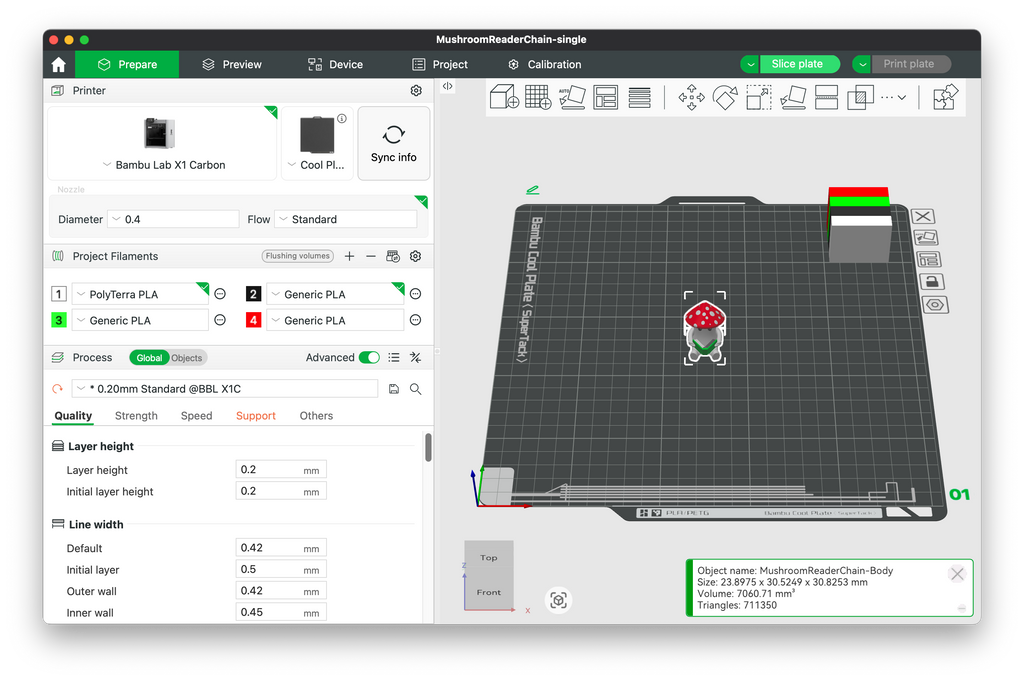Open Flow Standard dropdown

pyautogui.click(x=345, y=219)
